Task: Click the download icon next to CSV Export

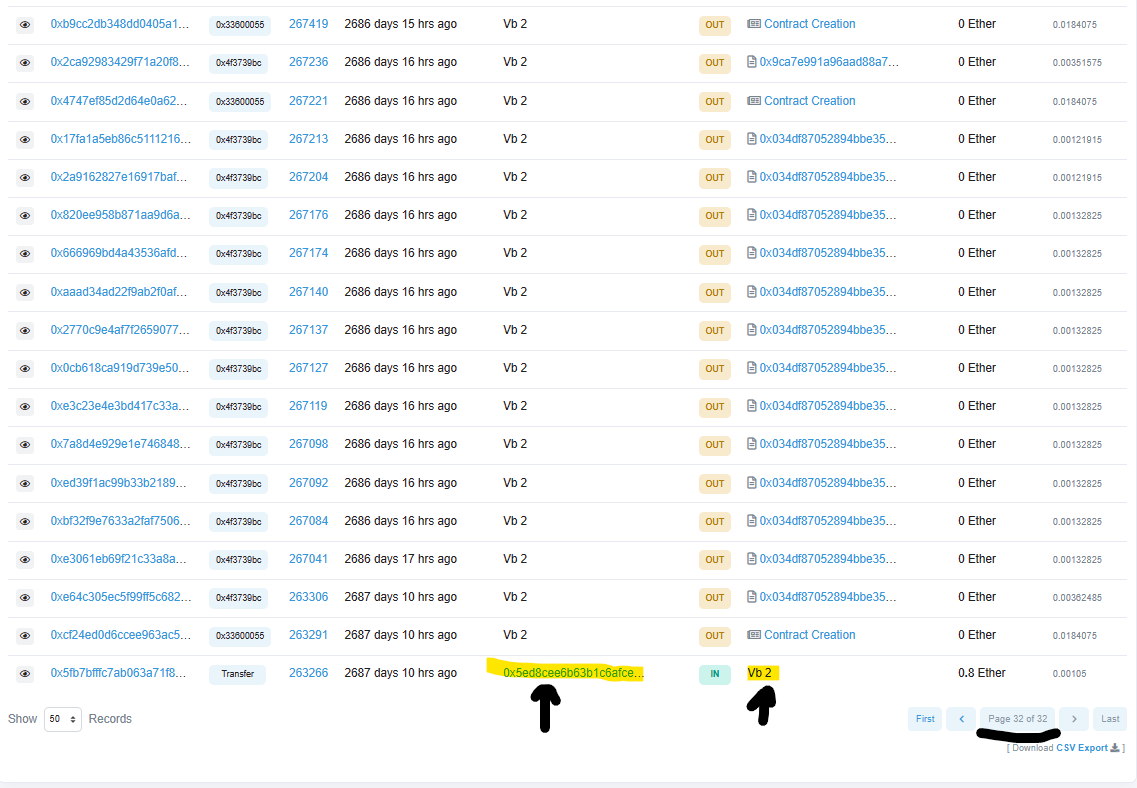Action: pos(1115,748)
